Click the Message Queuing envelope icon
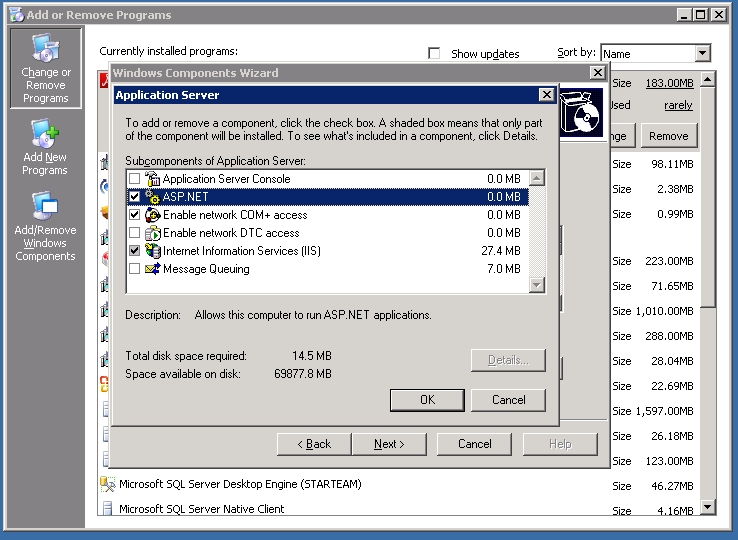 [x=153, y=269]
